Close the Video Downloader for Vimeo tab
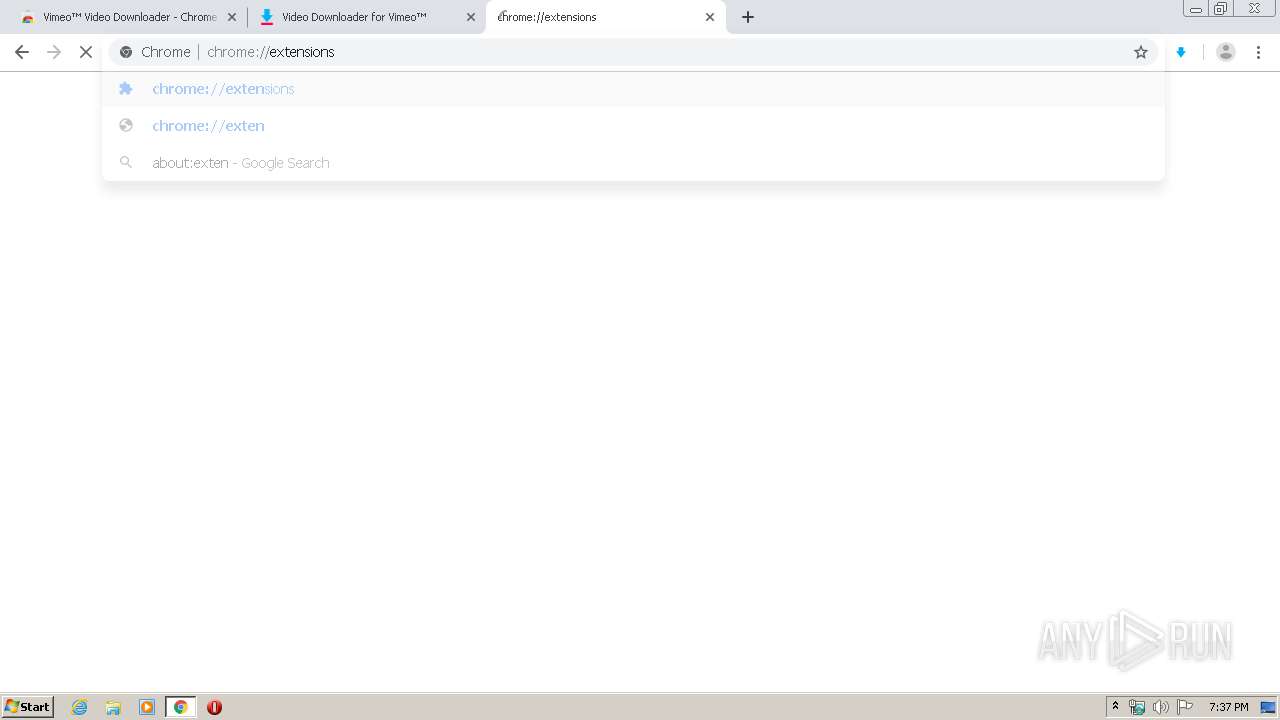The image size is (1280, 720). coord(471,17)
